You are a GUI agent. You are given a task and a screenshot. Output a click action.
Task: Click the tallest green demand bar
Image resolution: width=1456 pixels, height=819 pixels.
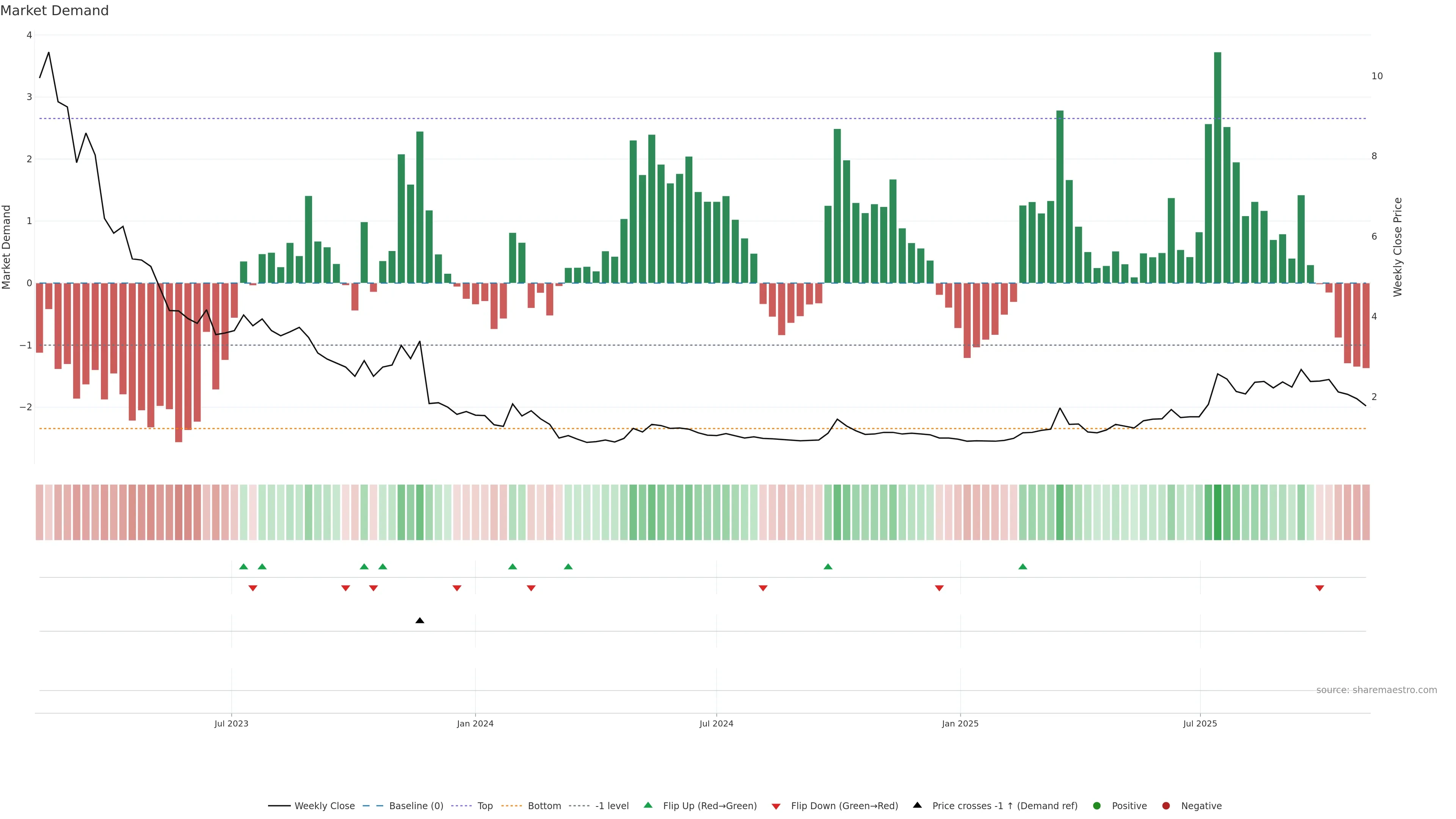click(1218, 169)
